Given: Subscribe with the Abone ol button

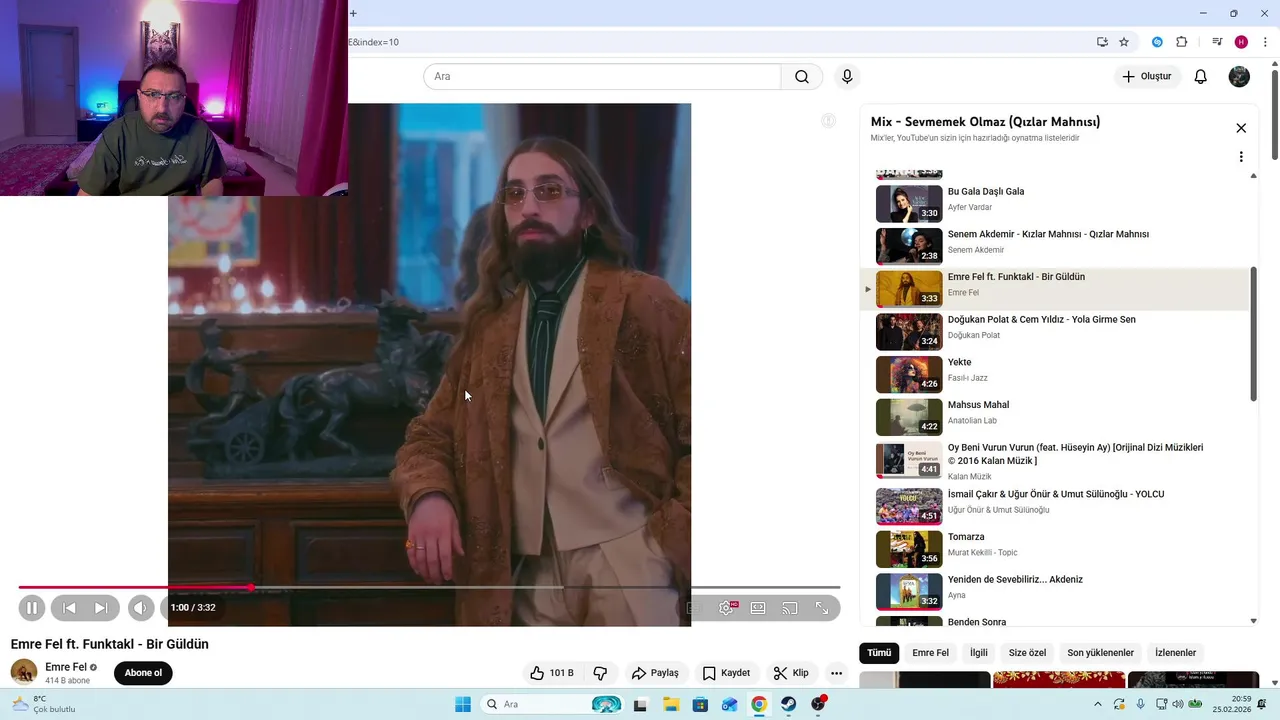Looking at the screenshot, I should [x=143, y=673].
